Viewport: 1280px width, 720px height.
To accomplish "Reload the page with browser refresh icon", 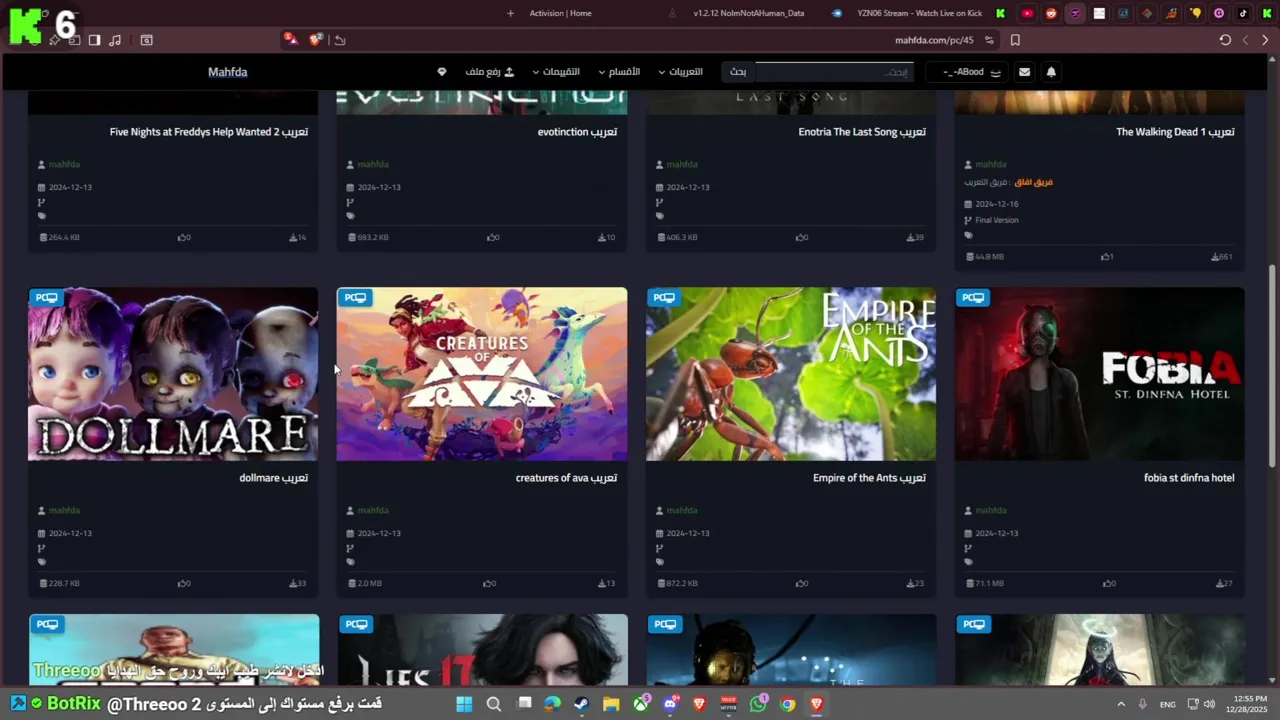I will 1225,40.
